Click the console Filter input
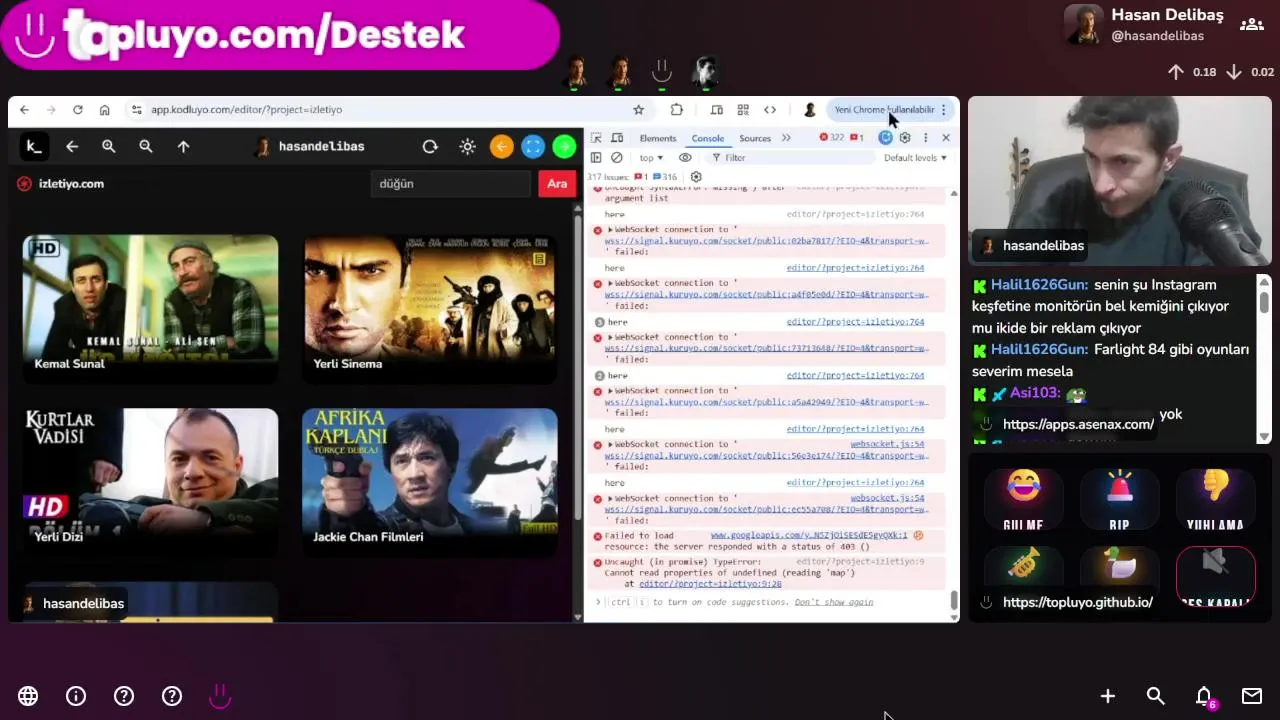 tap(789, 158)
